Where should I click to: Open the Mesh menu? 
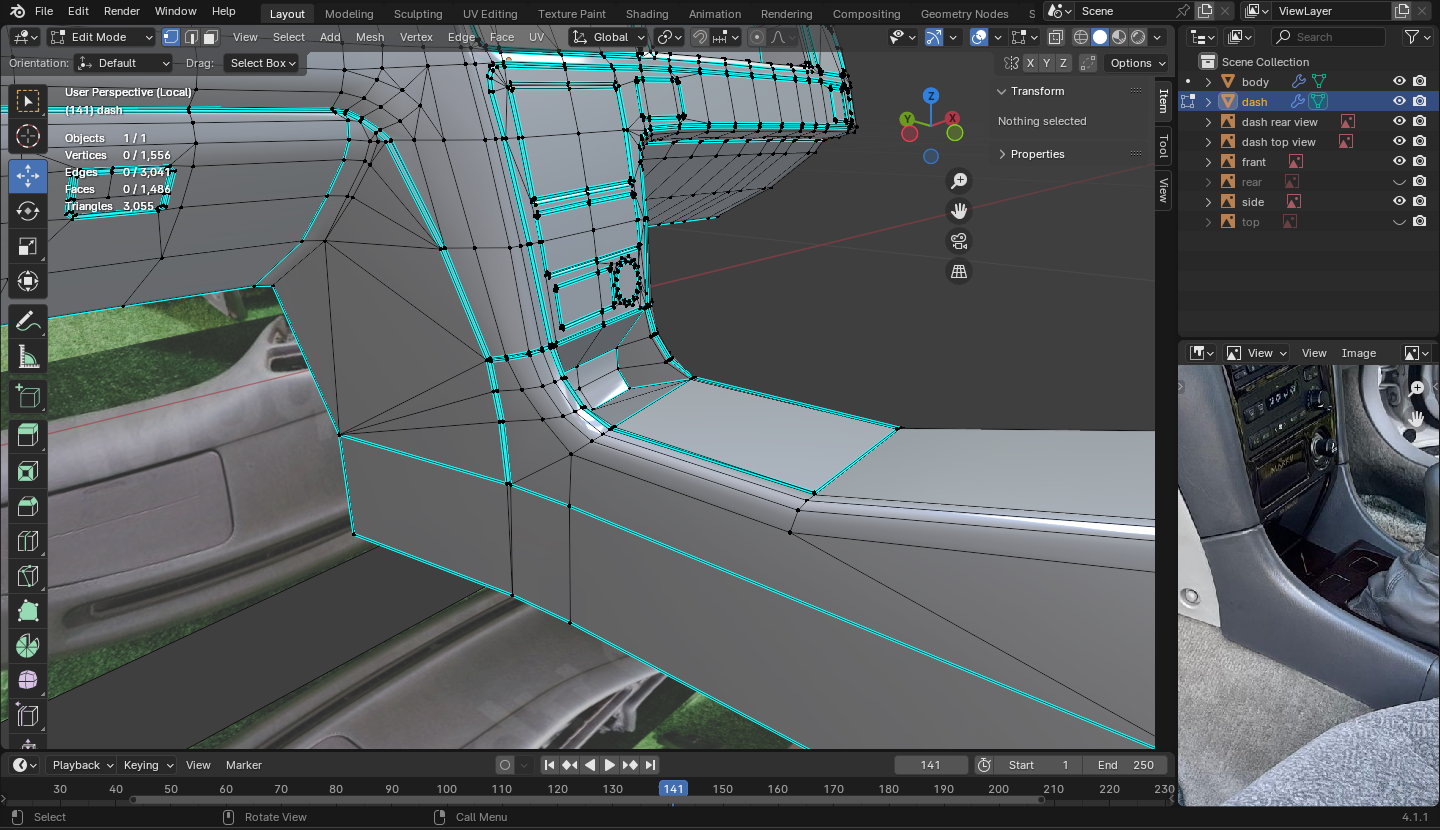point(369,37)
